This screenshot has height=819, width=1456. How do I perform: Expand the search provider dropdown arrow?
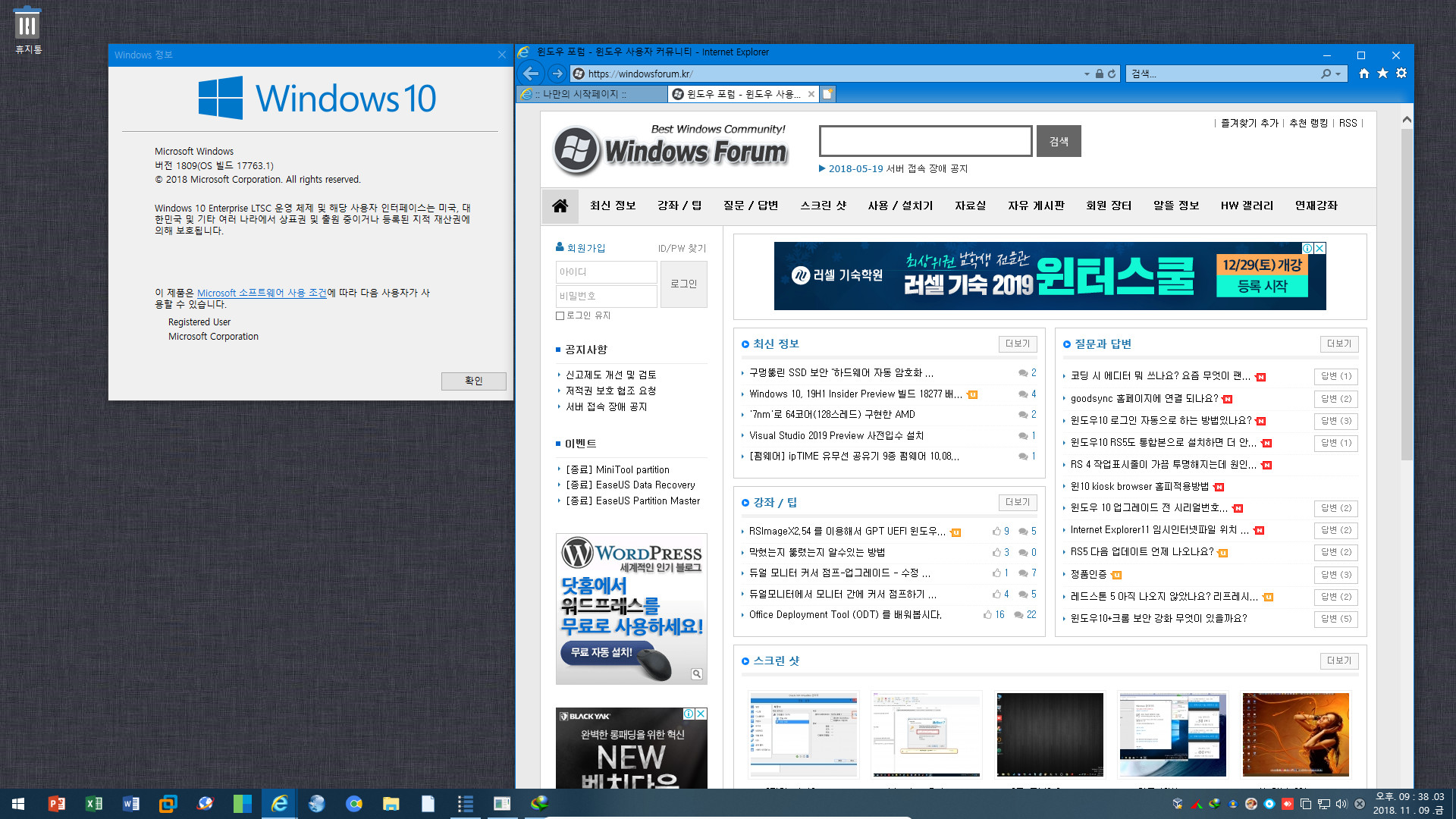[1338, 74]
